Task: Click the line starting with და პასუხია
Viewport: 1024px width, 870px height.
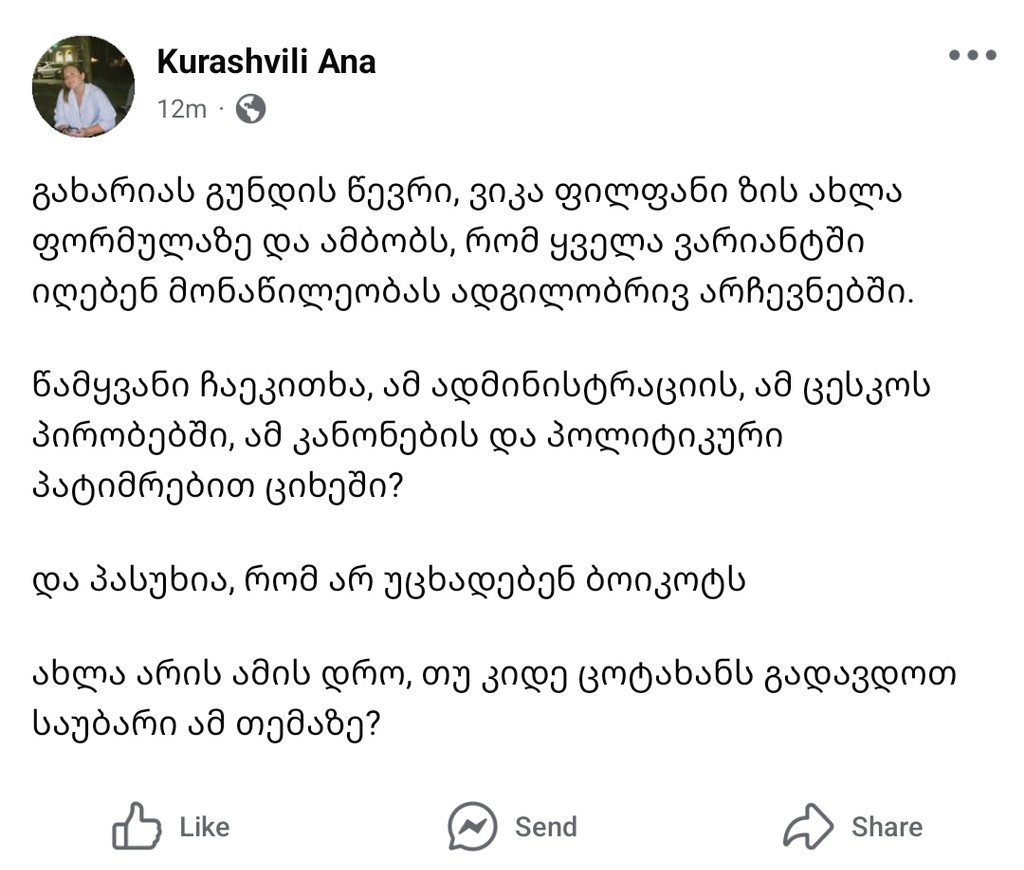Action: coord(389,580)
